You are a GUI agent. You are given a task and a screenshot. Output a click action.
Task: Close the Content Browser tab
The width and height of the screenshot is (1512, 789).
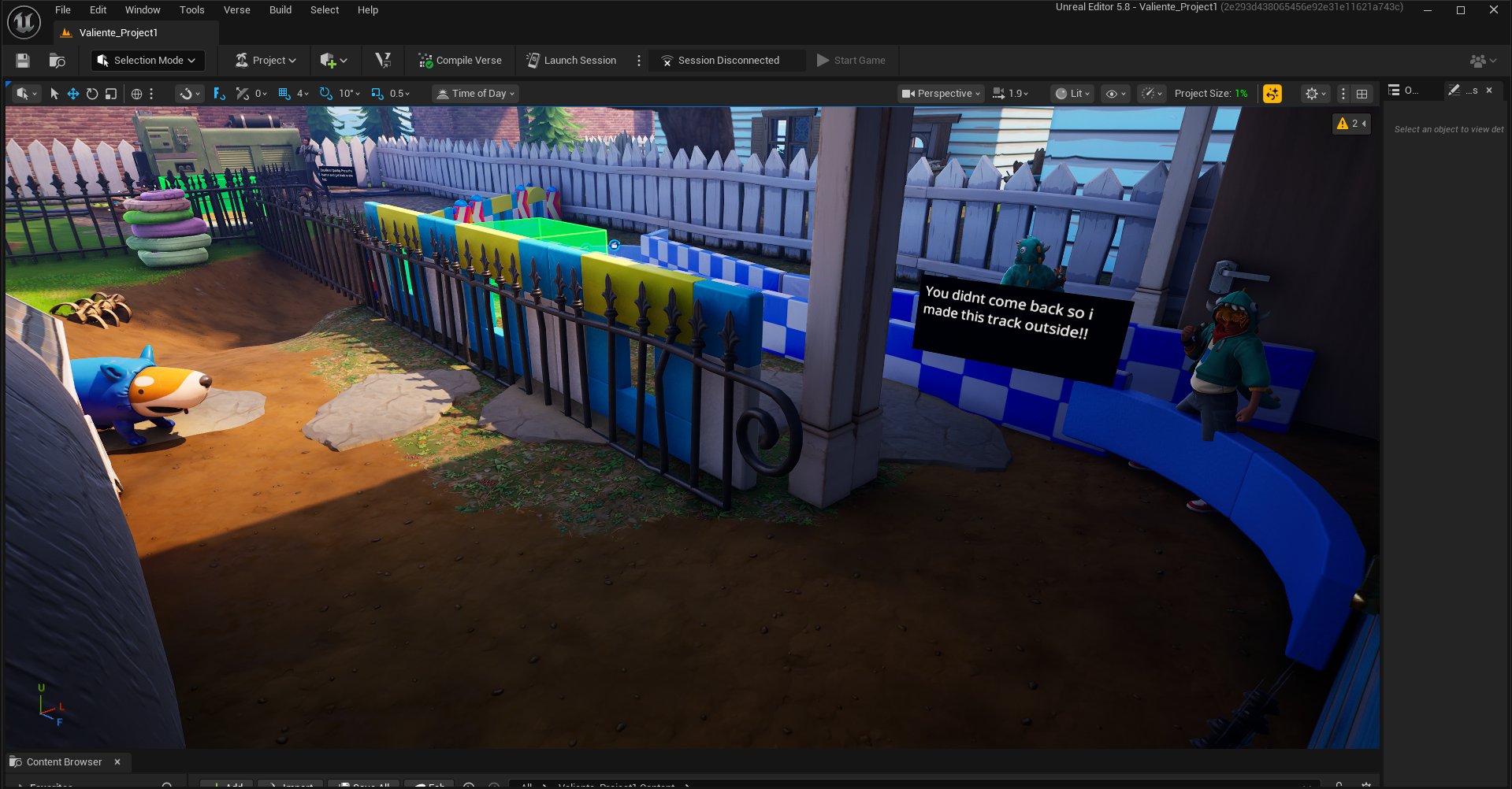coord(117,762)
